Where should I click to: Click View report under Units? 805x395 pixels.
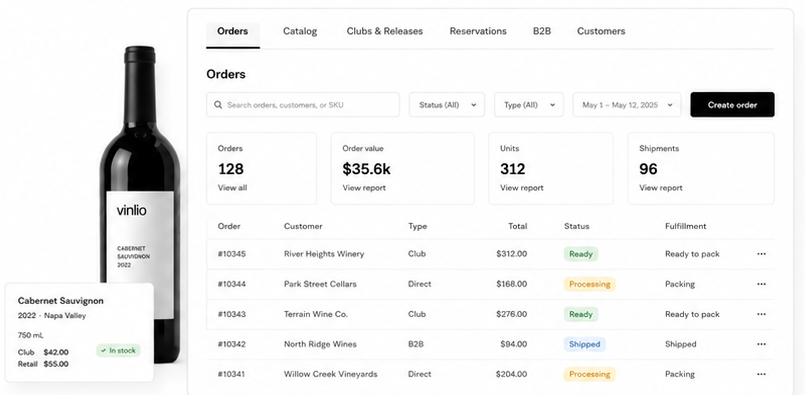(x=522, y=188)
